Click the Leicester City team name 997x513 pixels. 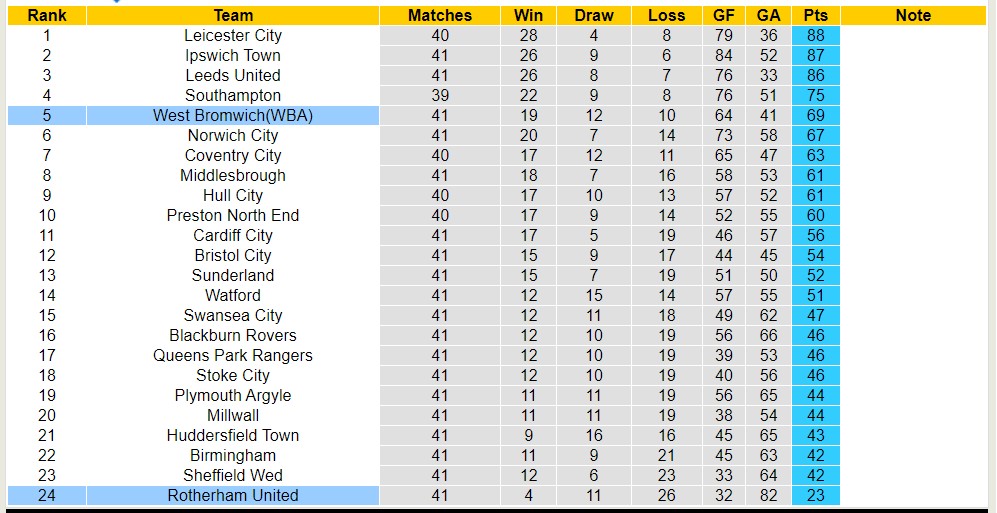pyautogui.click(x=233, y=35)
